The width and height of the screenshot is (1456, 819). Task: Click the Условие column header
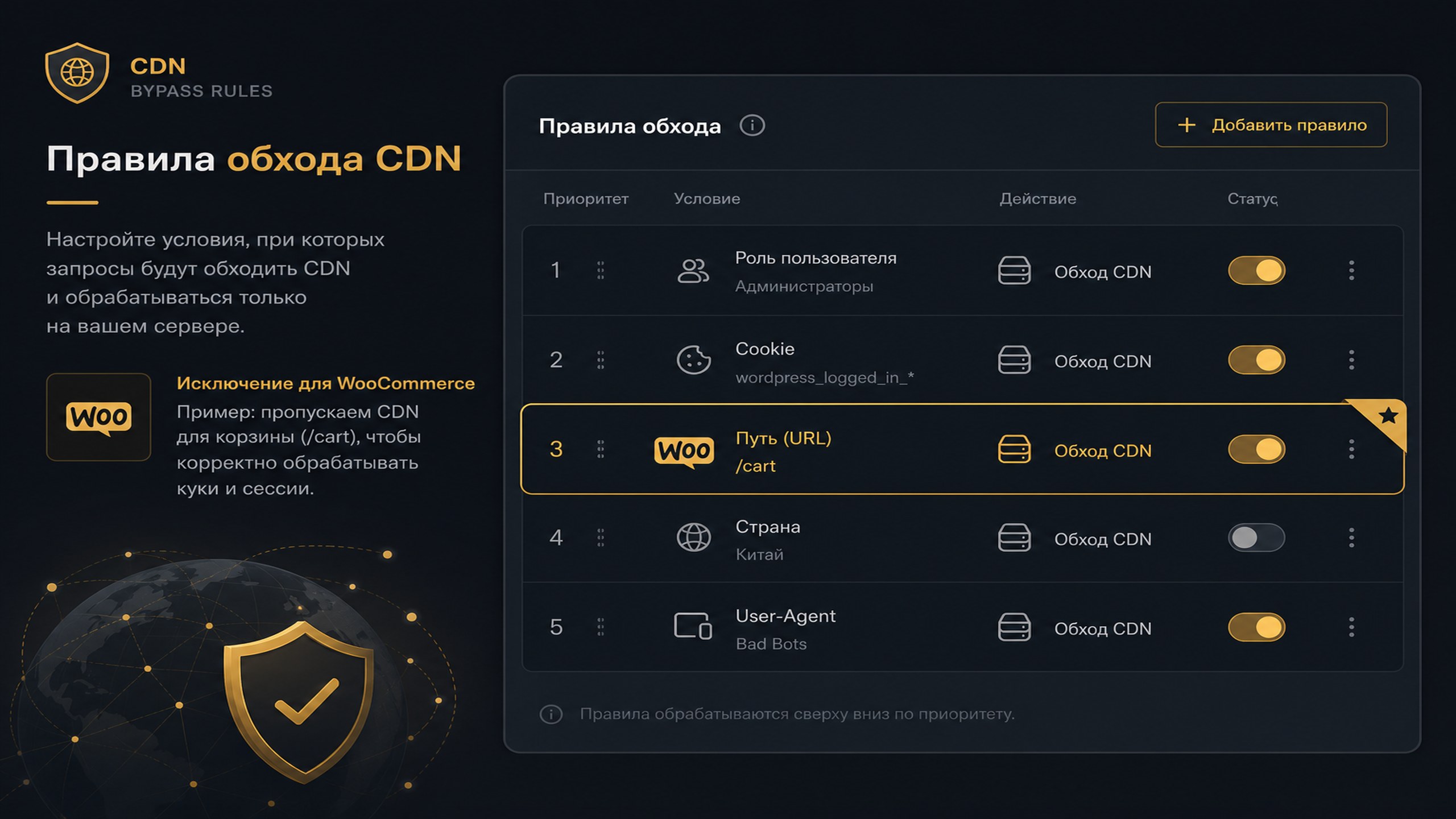coord(707,199)
